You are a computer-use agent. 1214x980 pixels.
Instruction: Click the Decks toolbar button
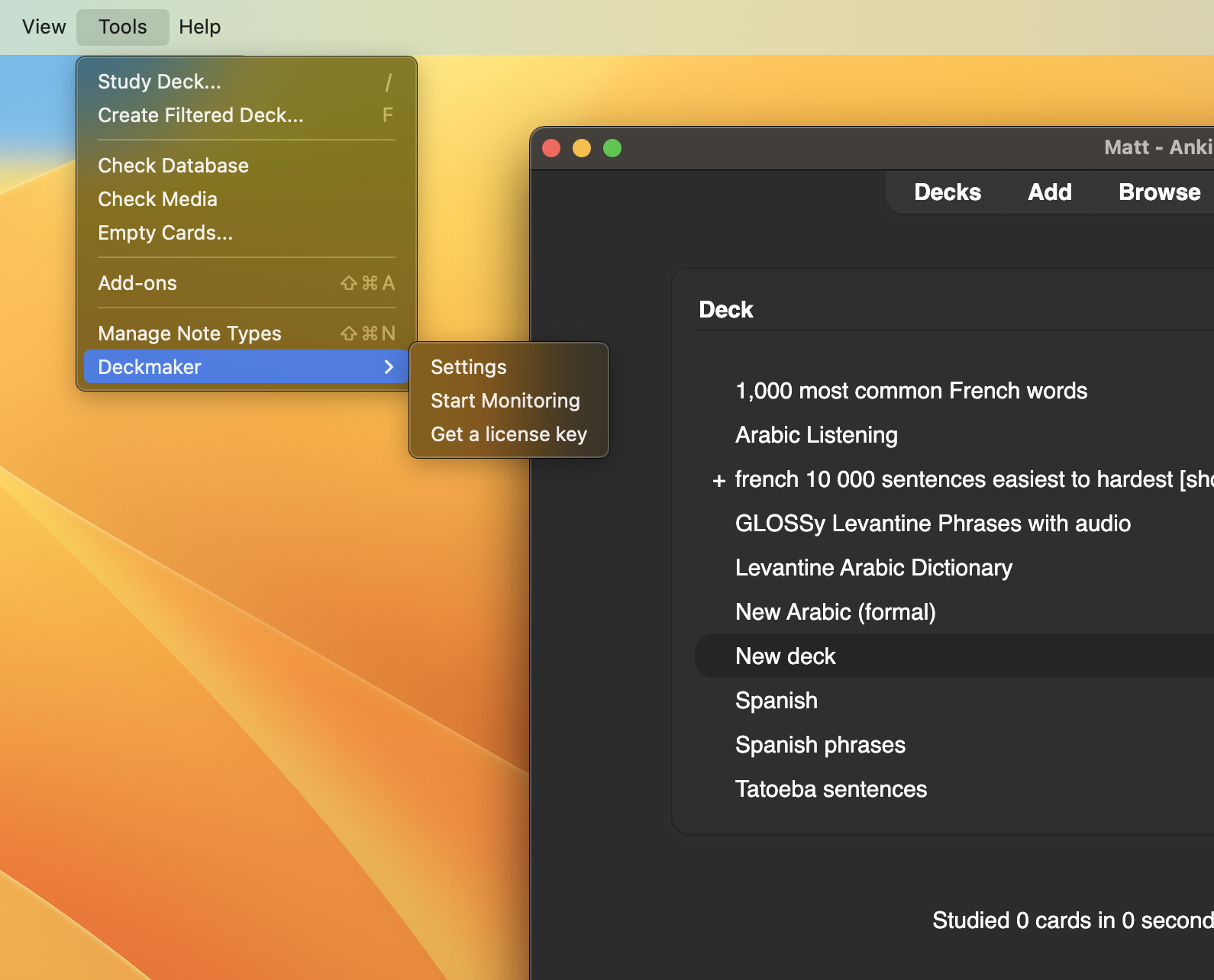coord(947,192)
